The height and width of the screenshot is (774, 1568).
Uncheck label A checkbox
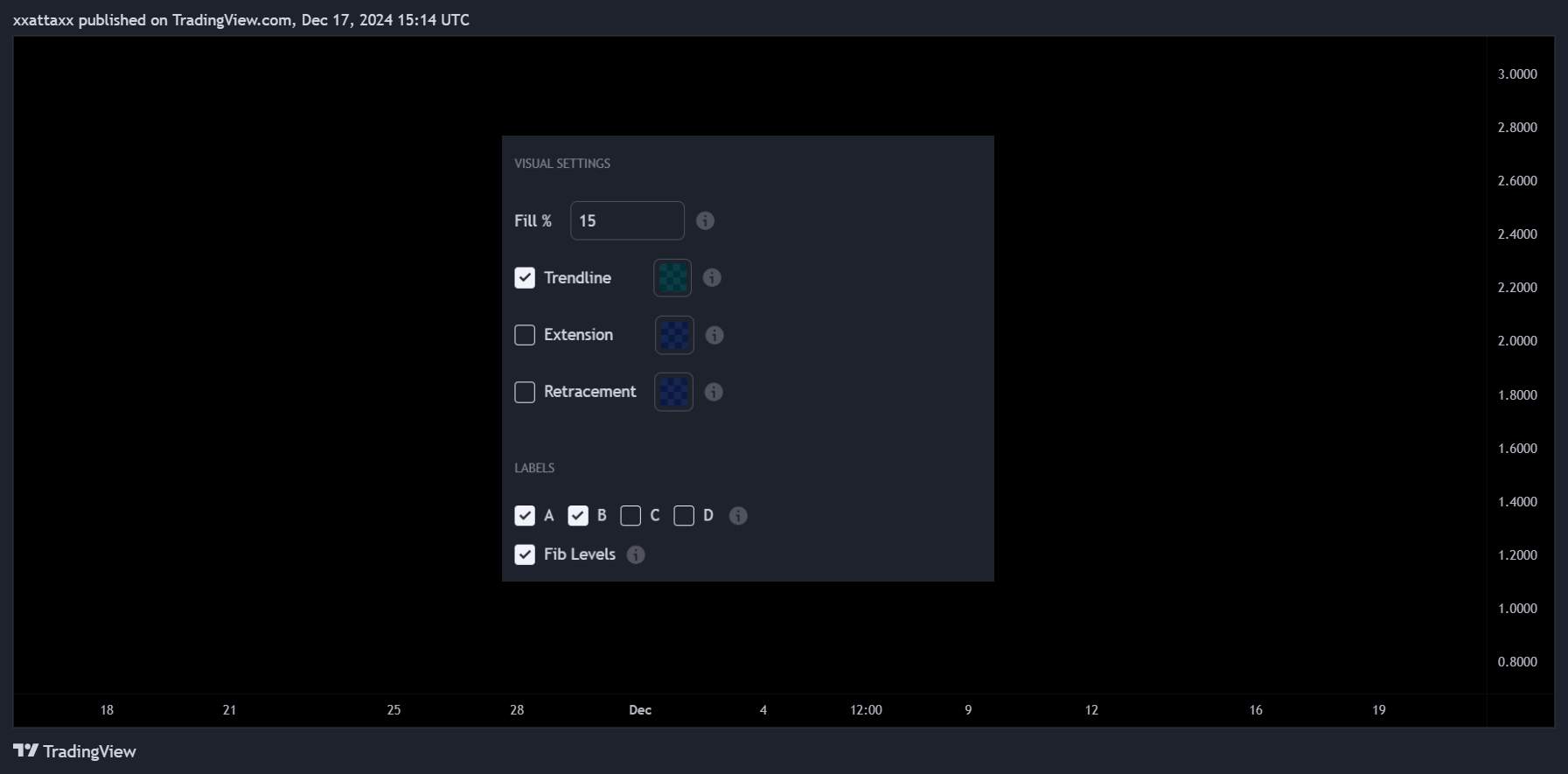(x=525, y=516)
